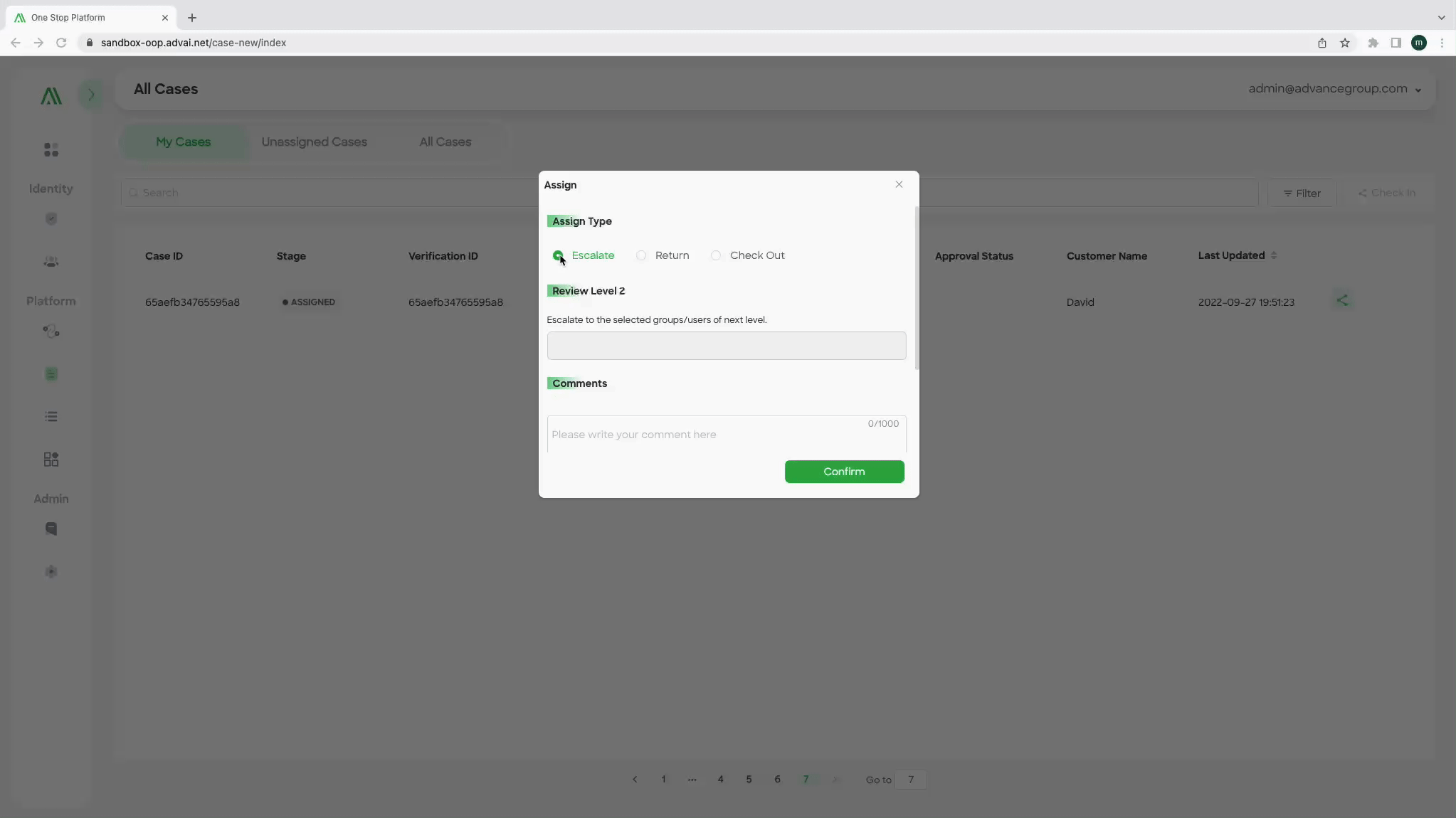
Task: Select the Escalate radio button
Action: point(557,255)
